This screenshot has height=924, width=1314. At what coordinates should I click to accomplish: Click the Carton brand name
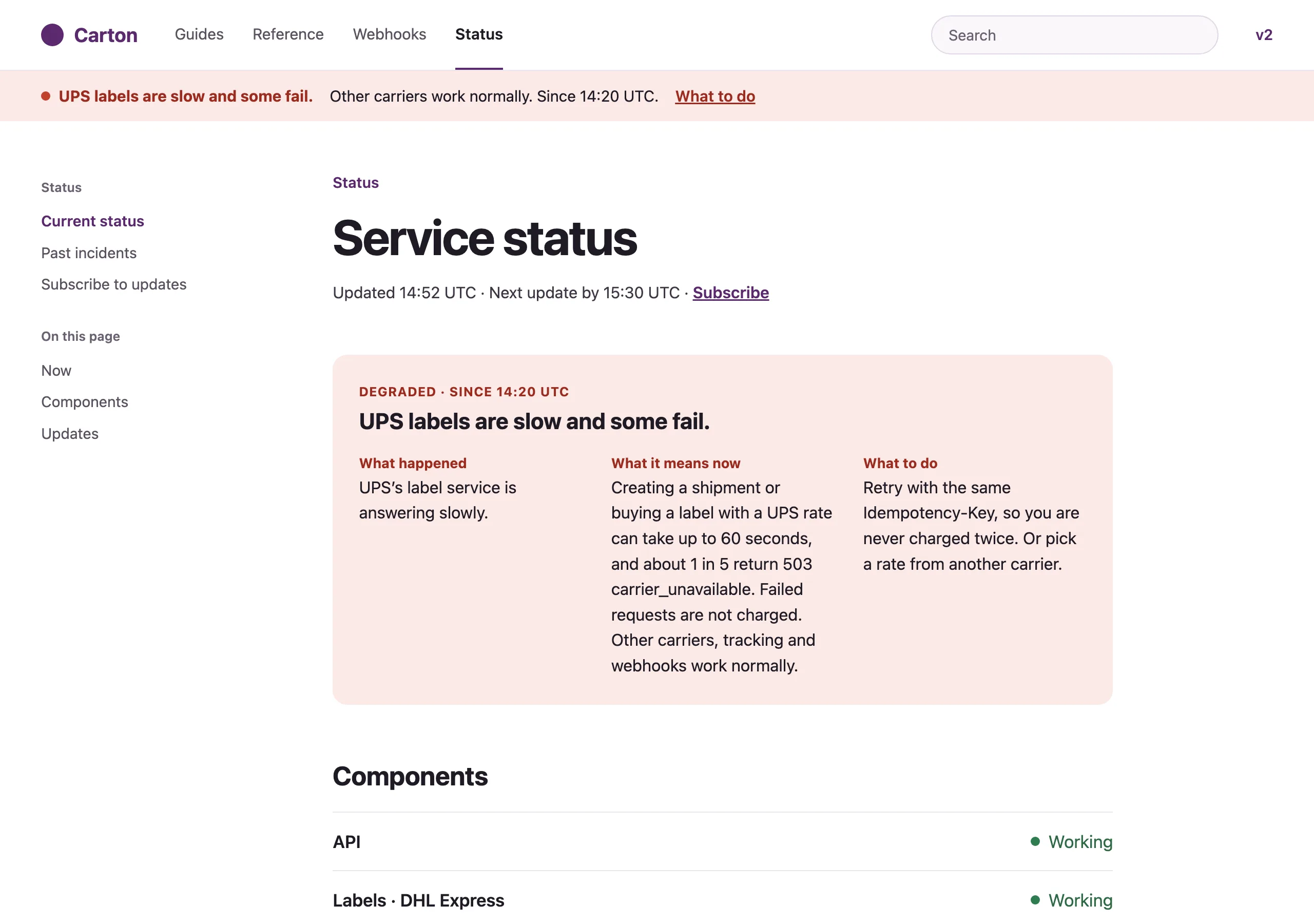coord(106,35)
